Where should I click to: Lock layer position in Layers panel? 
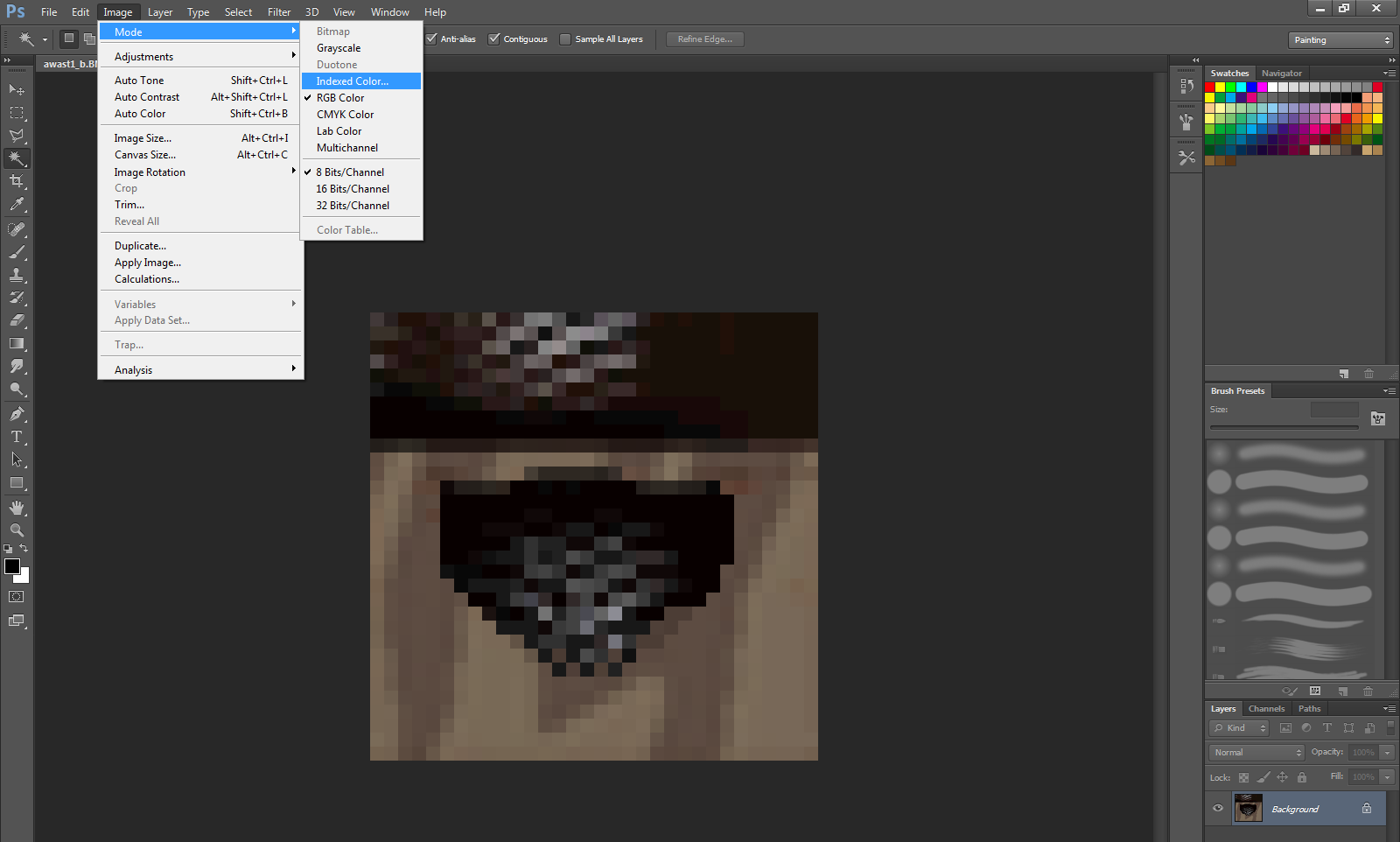tap(1282, 777)
